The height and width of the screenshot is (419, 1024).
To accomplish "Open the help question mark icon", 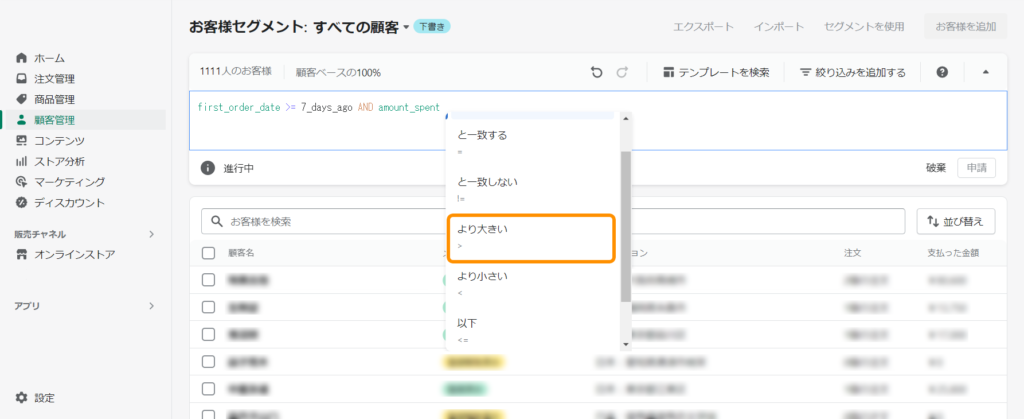I will point(942,72).
